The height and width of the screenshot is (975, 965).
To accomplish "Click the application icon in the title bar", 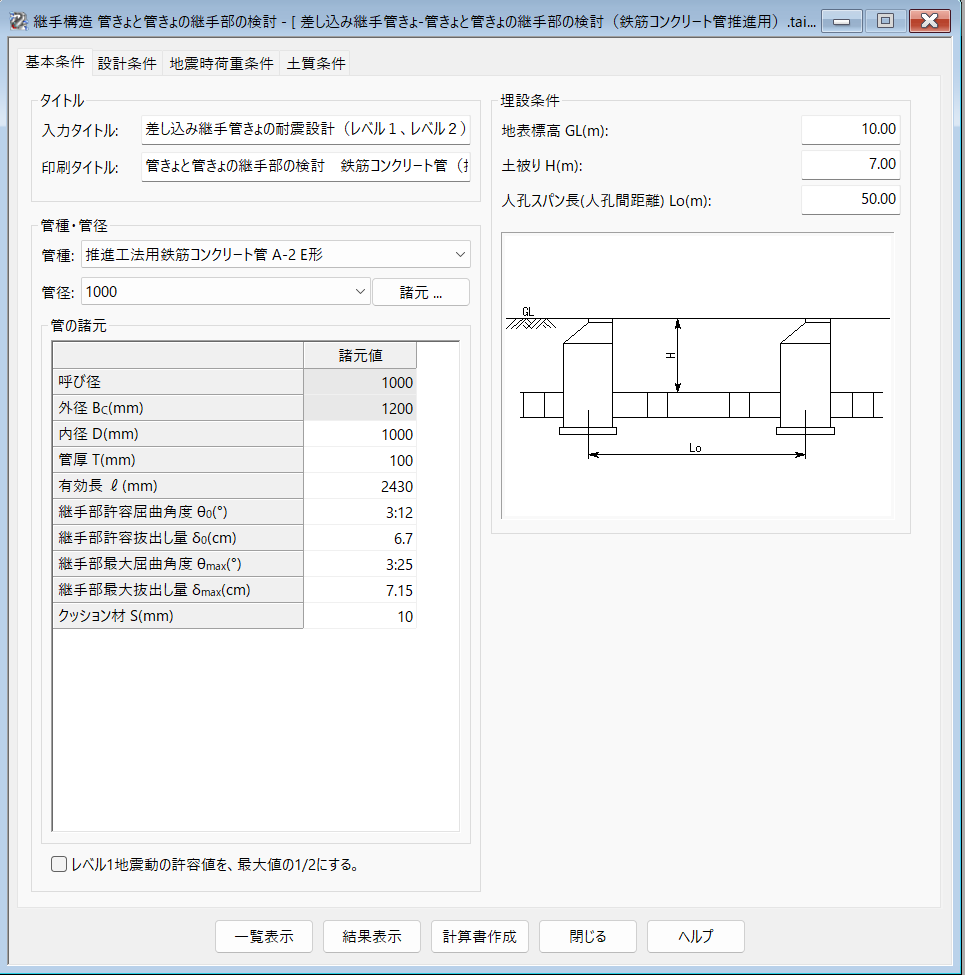I will pyautogui.click(x=17, y=20).
